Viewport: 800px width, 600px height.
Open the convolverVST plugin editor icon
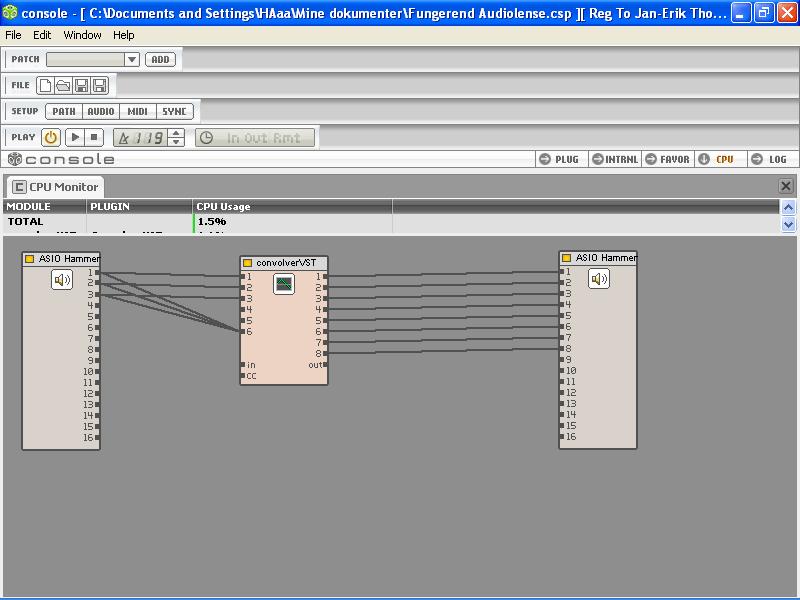[x=284, y=284]
